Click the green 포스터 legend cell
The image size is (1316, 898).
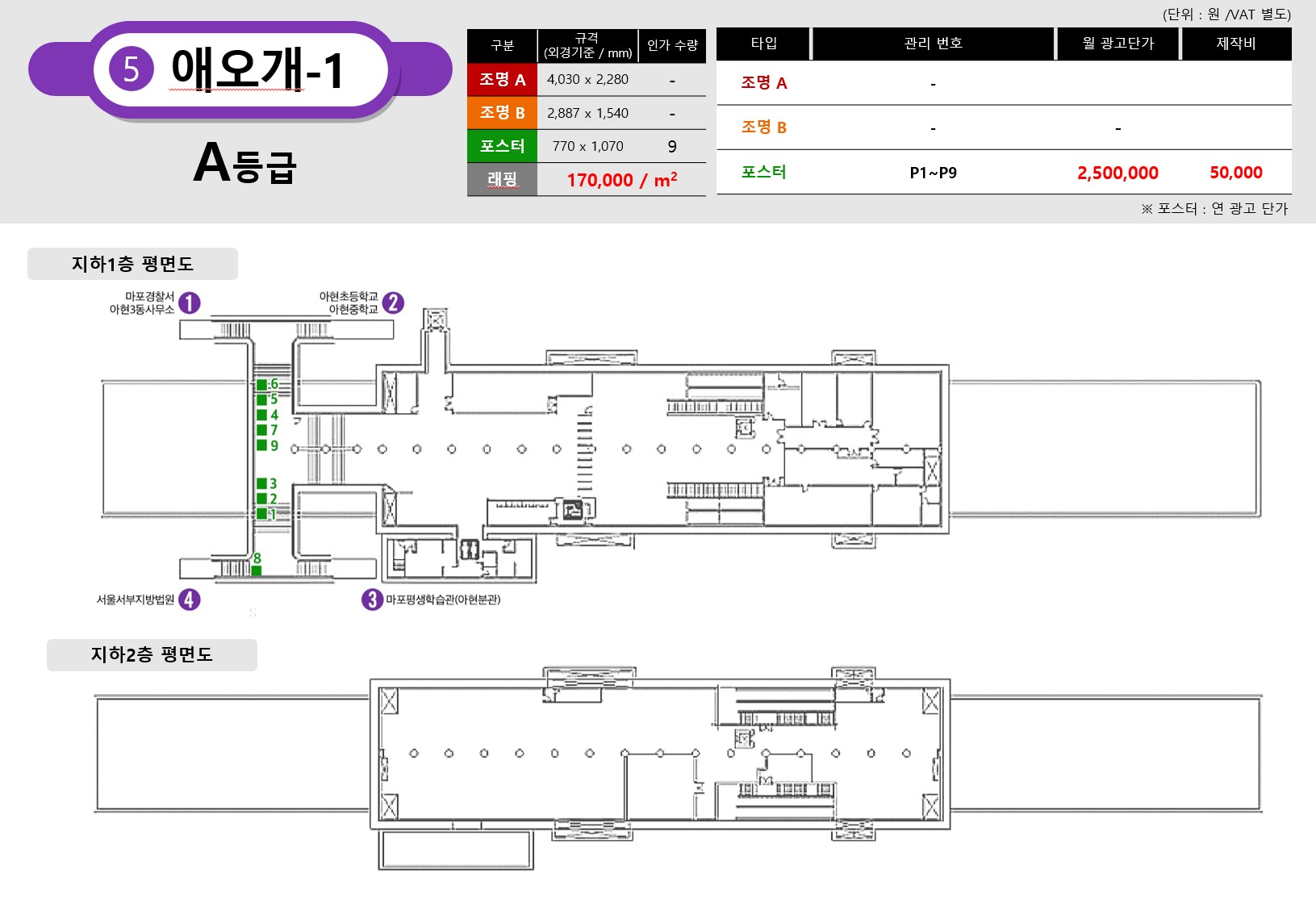click(502, 146)
